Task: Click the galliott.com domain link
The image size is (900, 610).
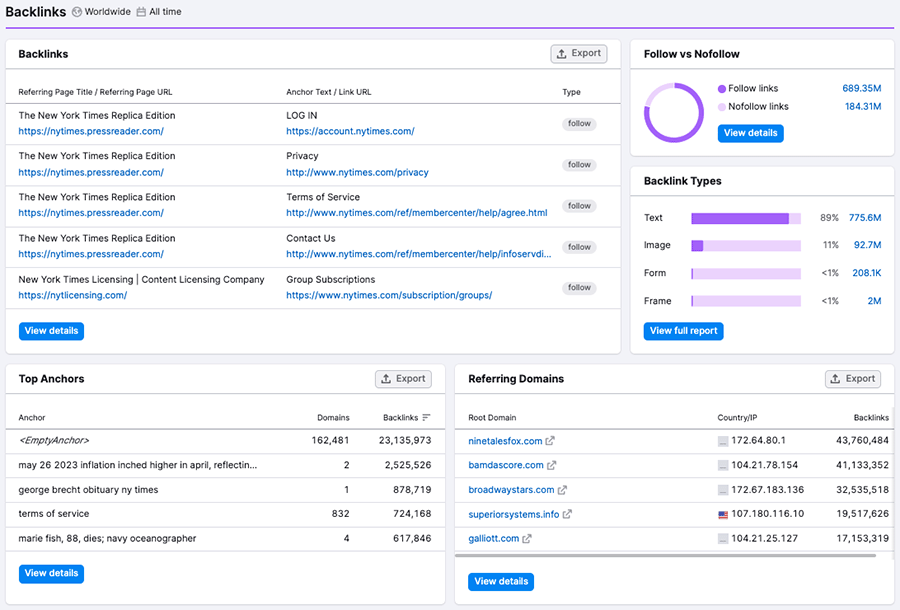Action: (x=494, y=539)
